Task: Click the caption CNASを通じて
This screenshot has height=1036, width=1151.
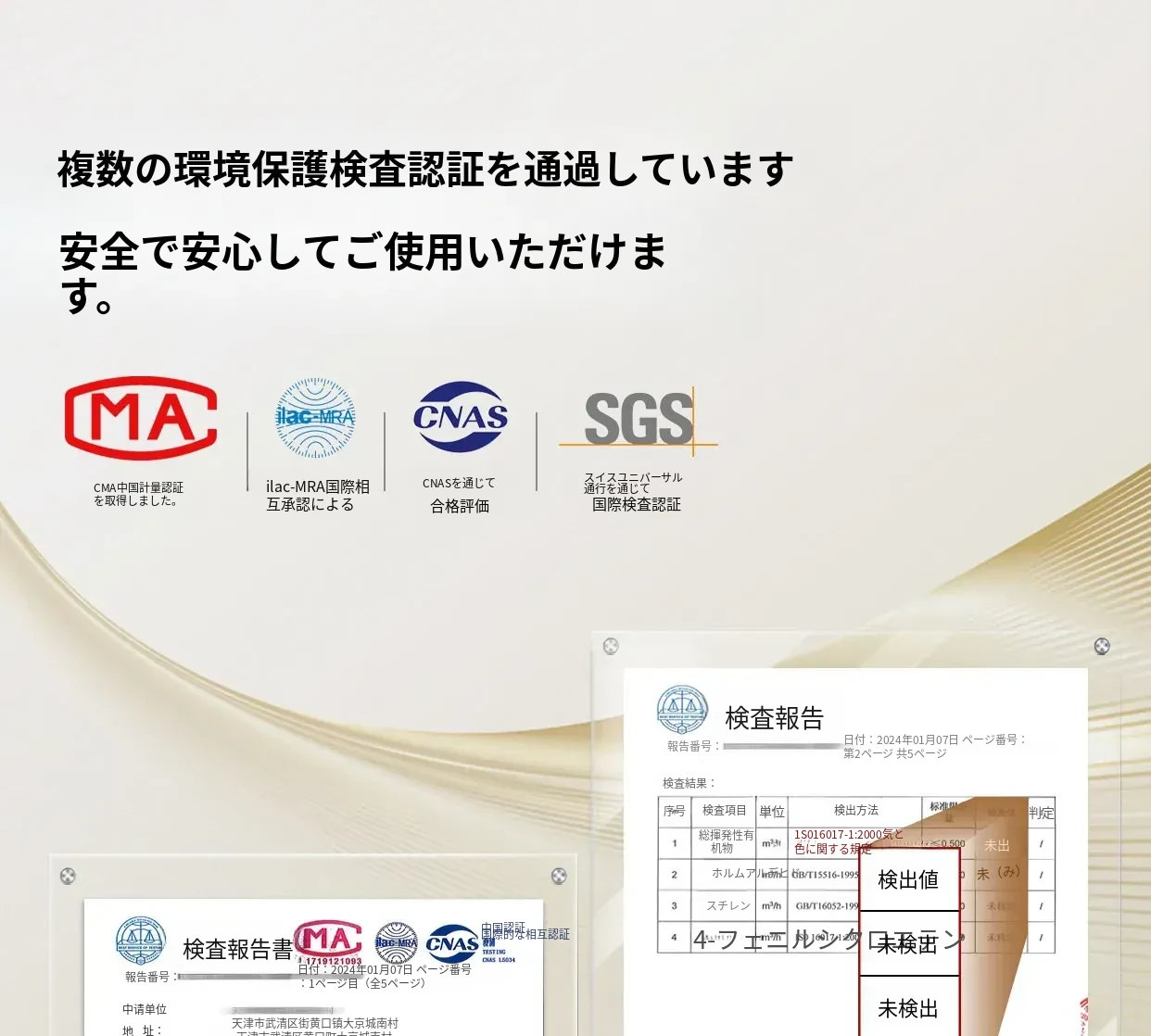Action: click(x=459, y=483)
